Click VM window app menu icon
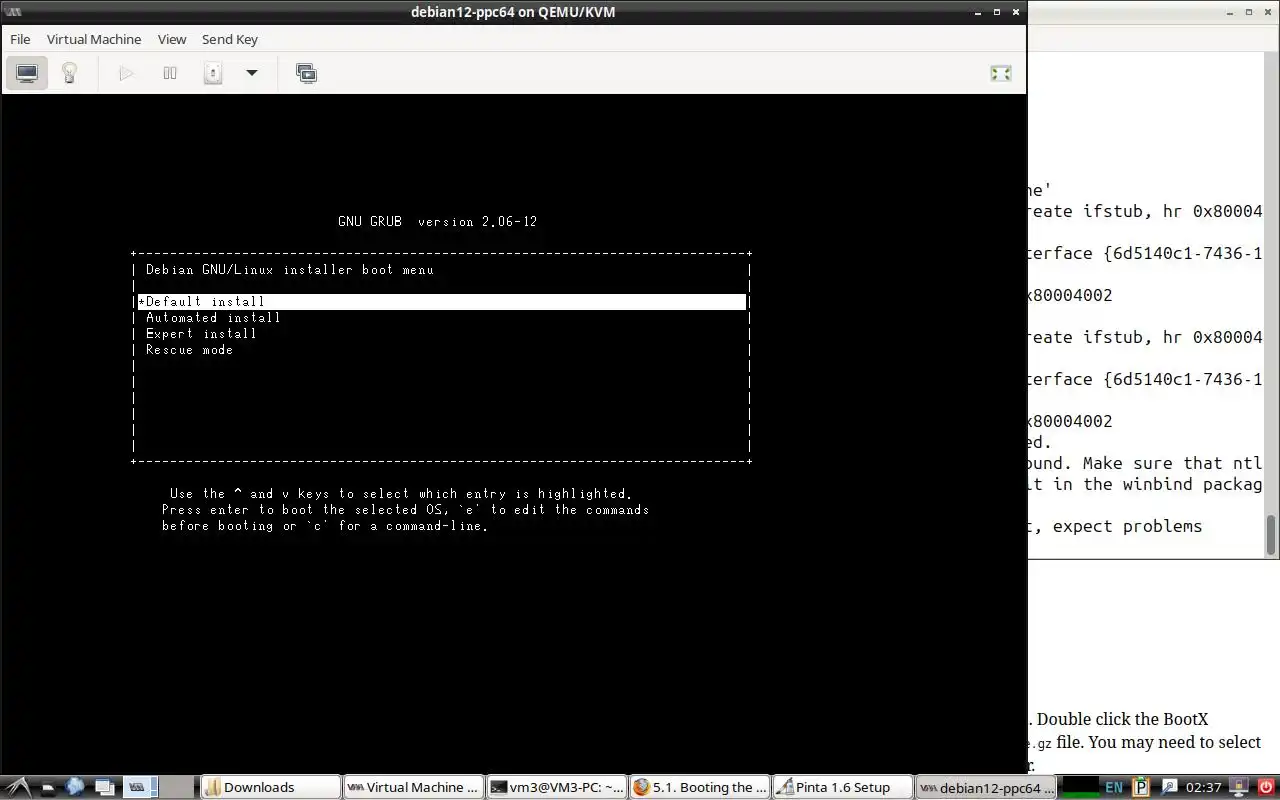Screen dimensions: 1280x800 14,12
